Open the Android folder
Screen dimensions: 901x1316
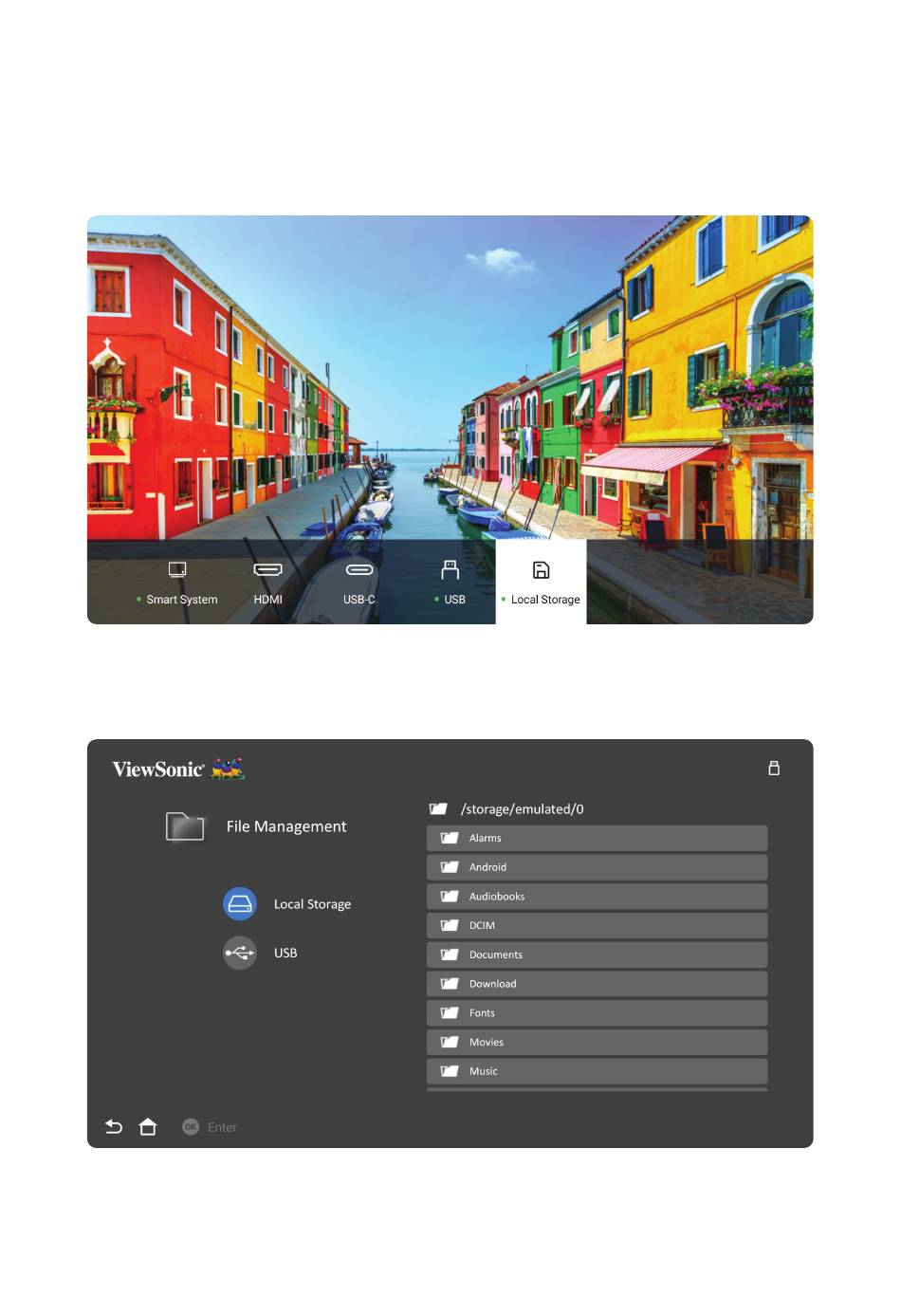click(x=597, y=867)
